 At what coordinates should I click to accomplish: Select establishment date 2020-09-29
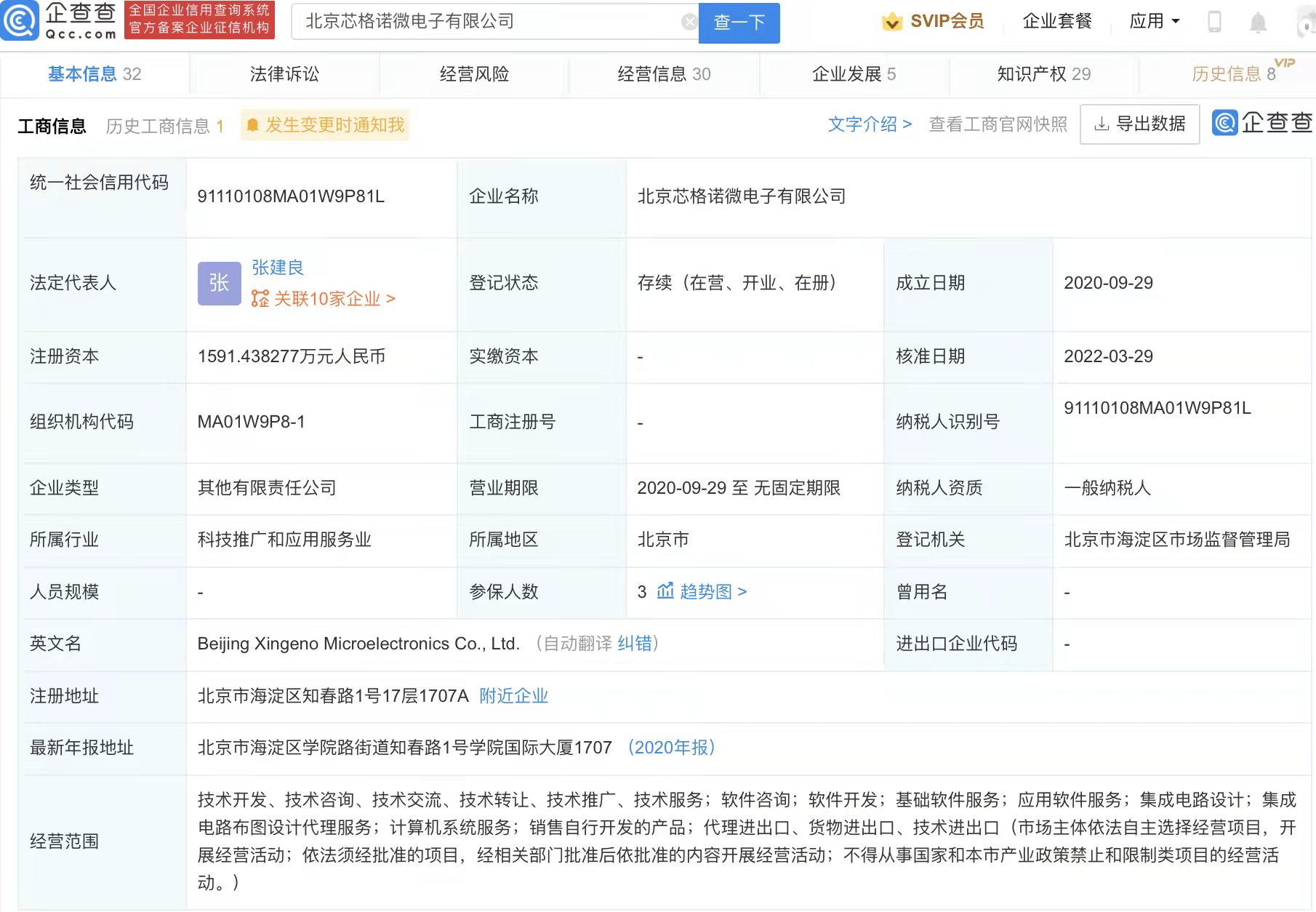(1108, 283)
